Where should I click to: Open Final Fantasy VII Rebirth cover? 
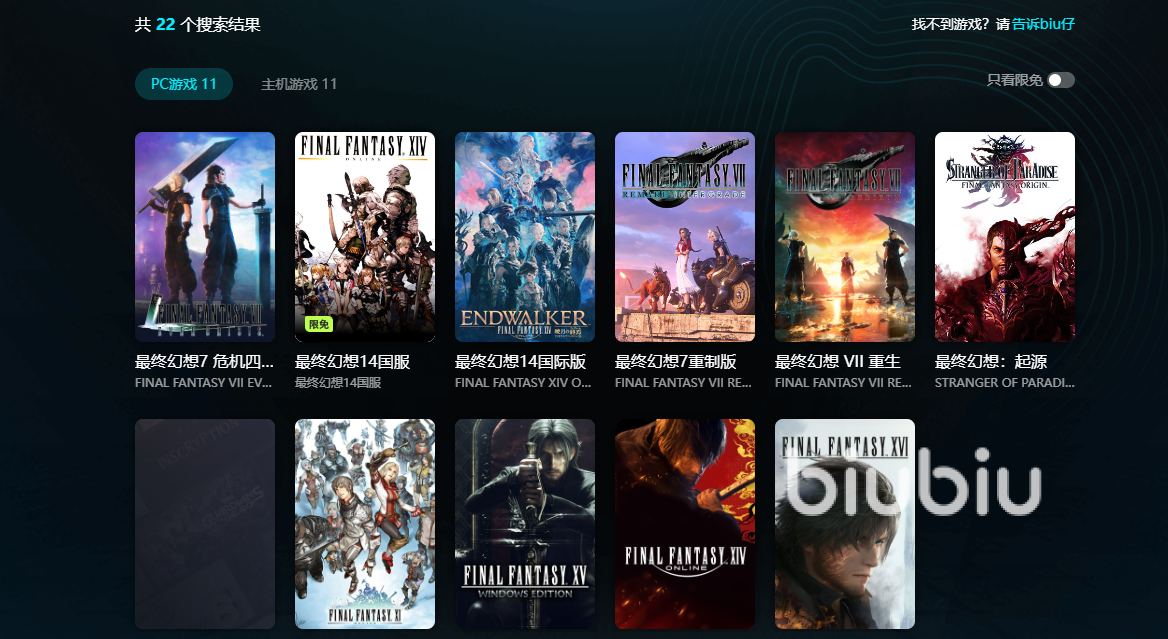click(845, 237)
